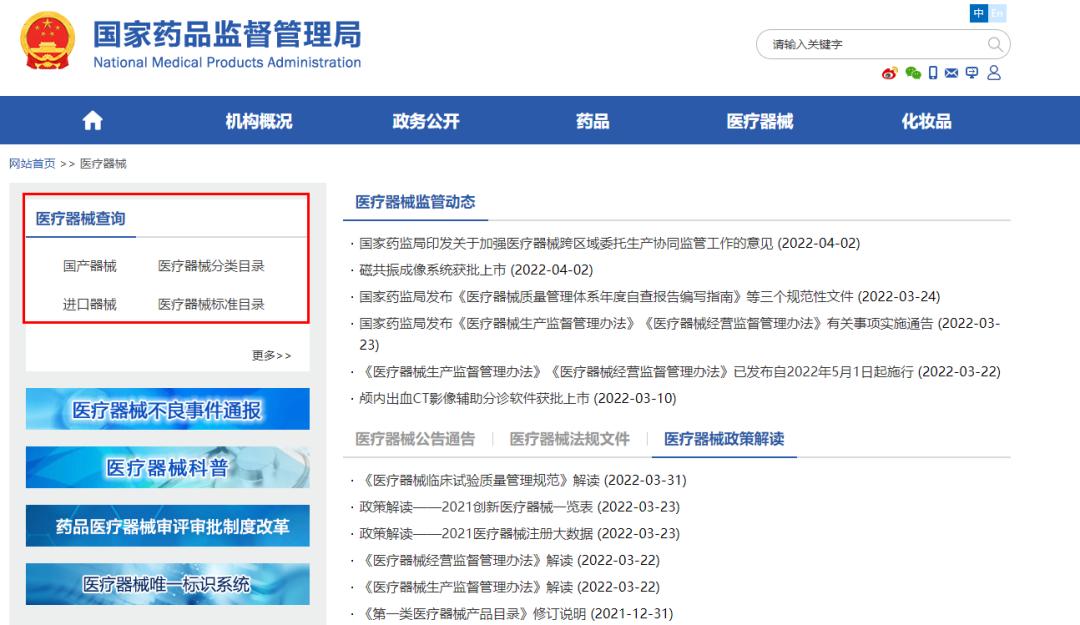The width and height of the screenshot is (1080, 625).
Task: Open 颅内出血CT影像辅助分诊软件获批上市 article
Action: click(x=518, y=398)
